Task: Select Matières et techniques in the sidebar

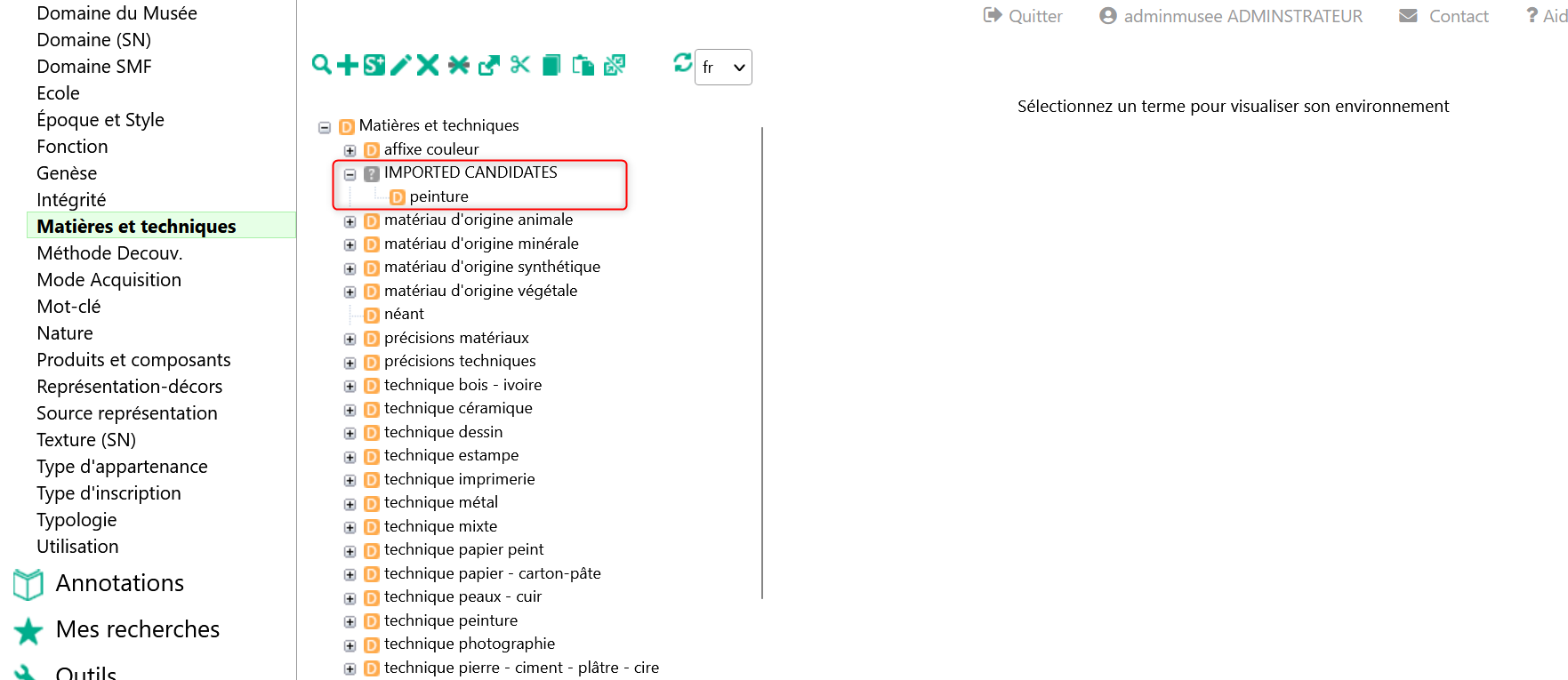Action: (x=136, y=227)
